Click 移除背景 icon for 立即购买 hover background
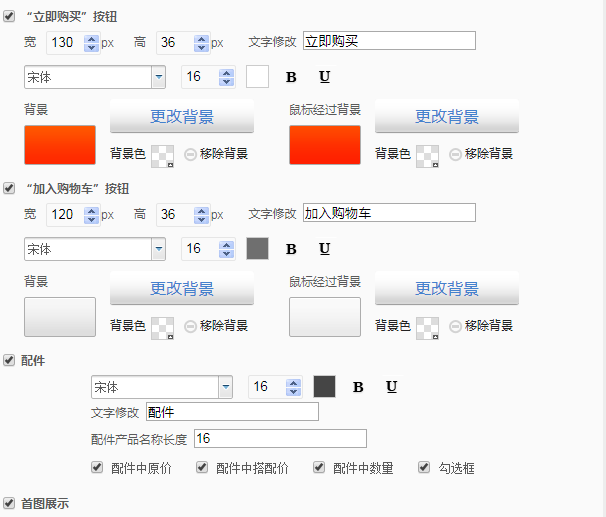Viewport: 606px width, 517px height. (456, 154)
